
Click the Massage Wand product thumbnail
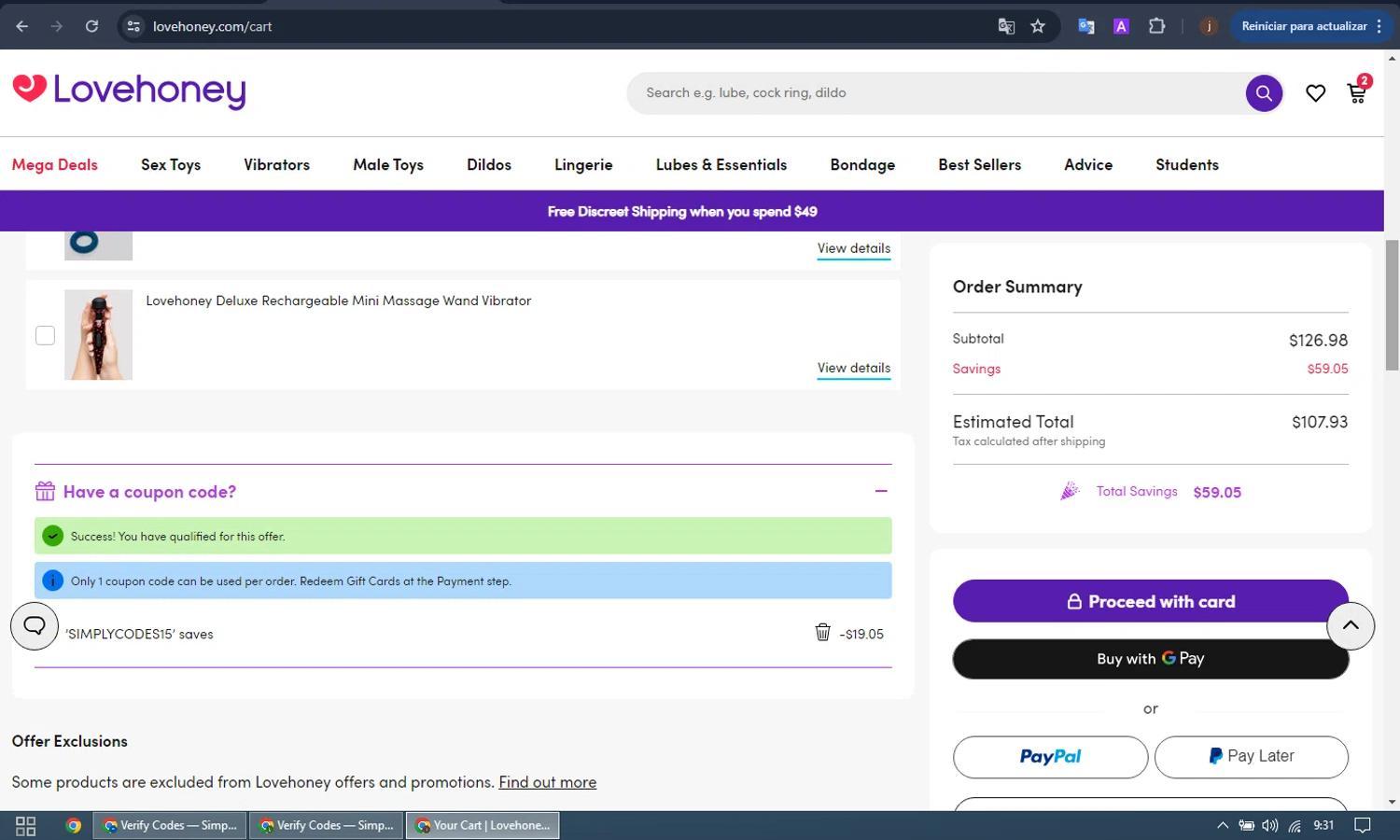pyautogui.click(x=98, y=335)
